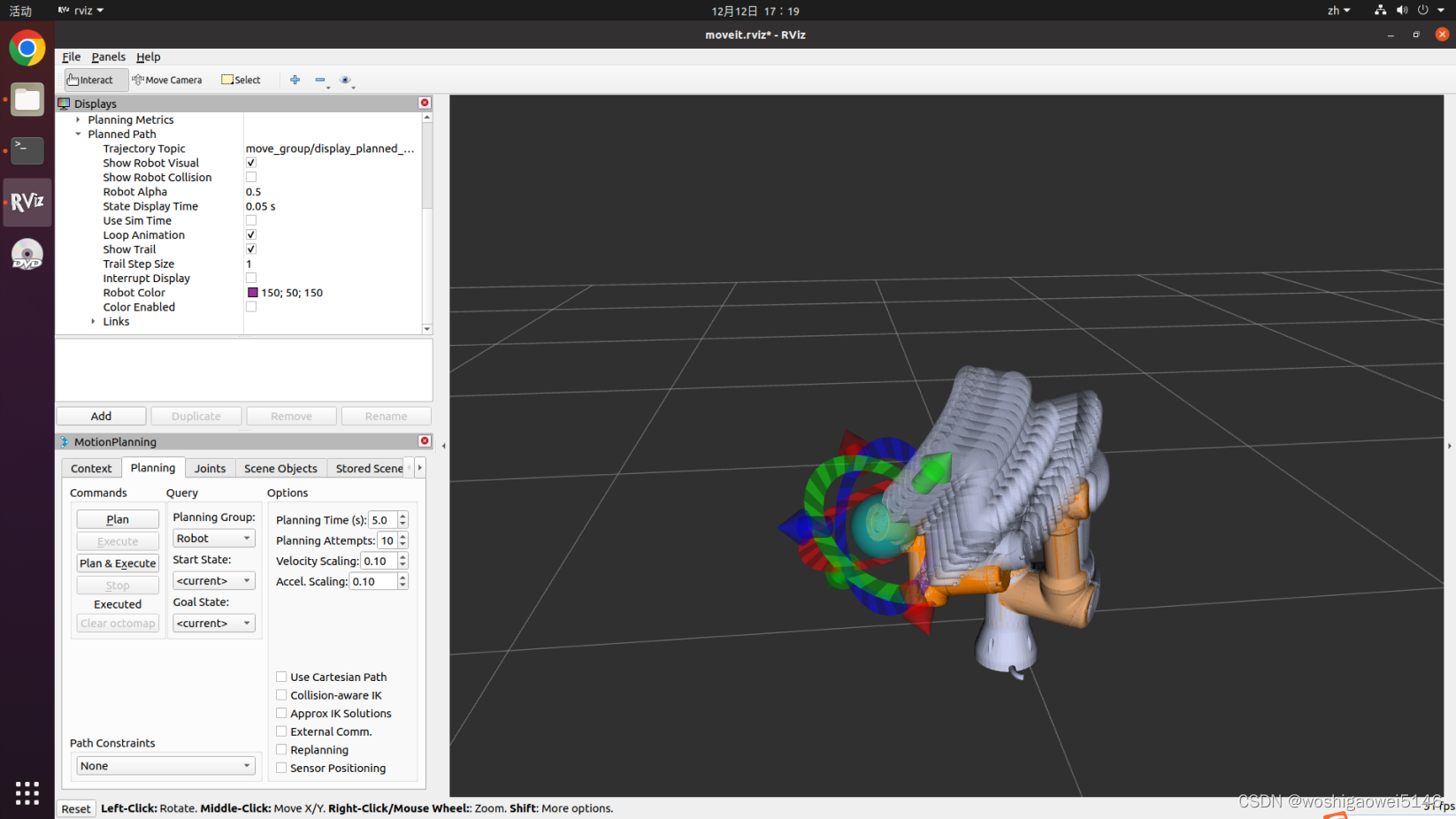Select the Move Camera tool
Image resolution: width=1456 pixels, height=819 pixels.
click(x=167, y=80)
